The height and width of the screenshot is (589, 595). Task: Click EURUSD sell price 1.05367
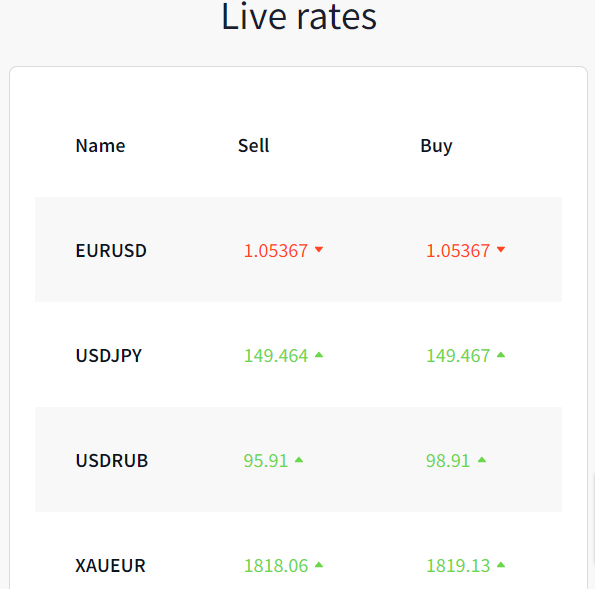click(275, 251)
